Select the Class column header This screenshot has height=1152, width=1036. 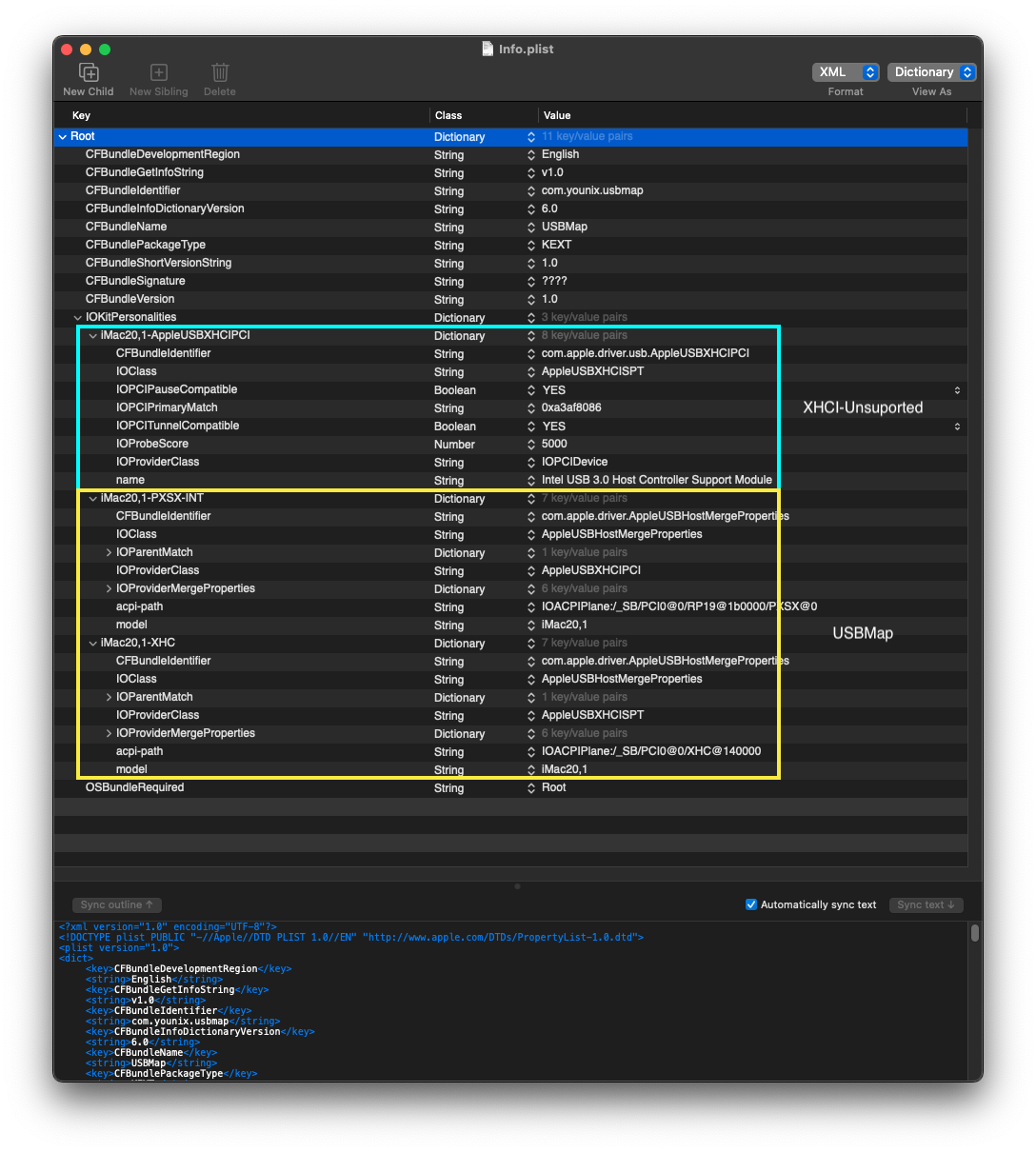[448, 115]
